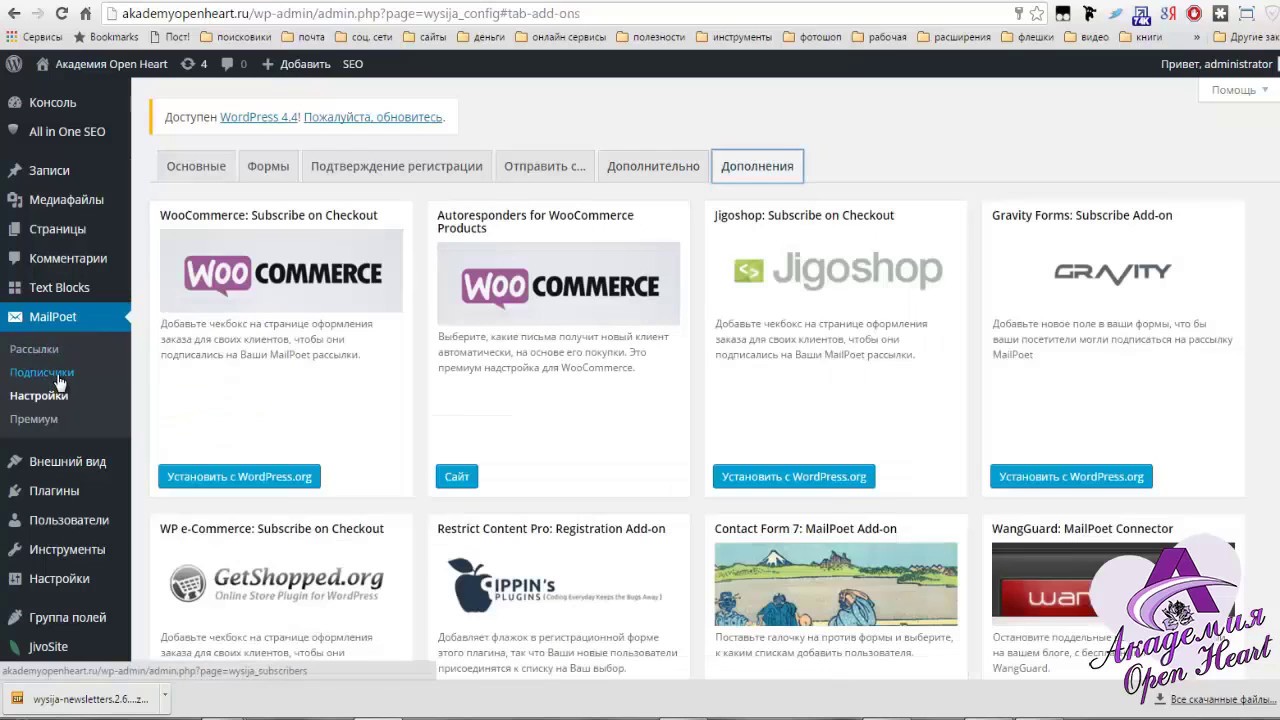Open the All in One SEO shield icon

pyautogui.click(x=14, y=131)
